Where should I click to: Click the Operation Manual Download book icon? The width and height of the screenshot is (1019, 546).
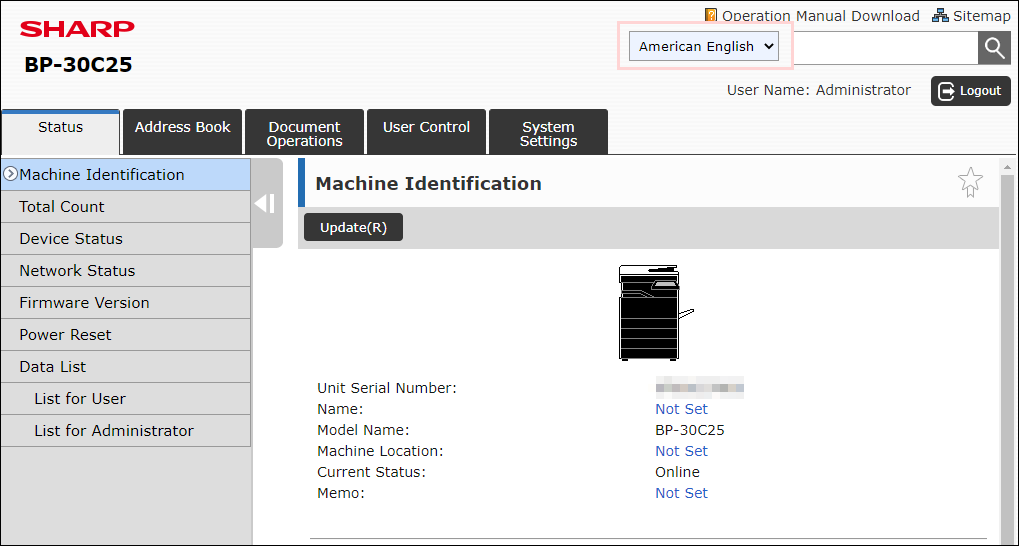(711, 15)
